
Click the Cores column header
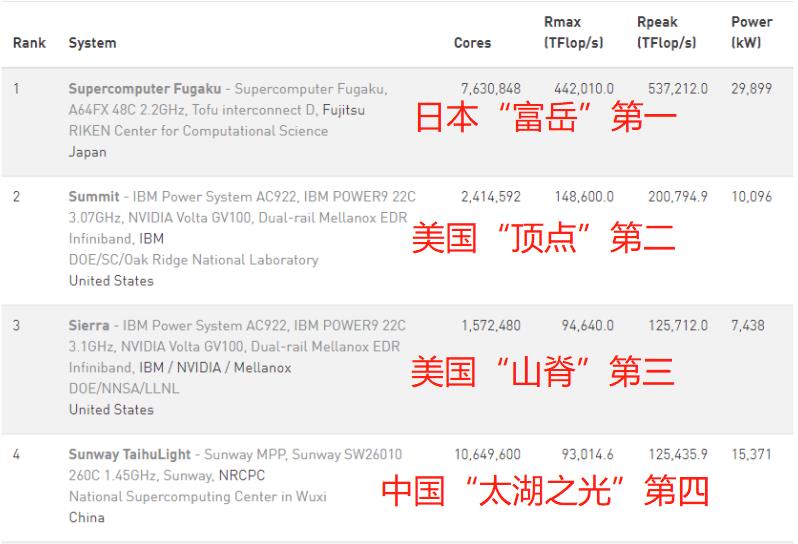click(x=473, y=43)
